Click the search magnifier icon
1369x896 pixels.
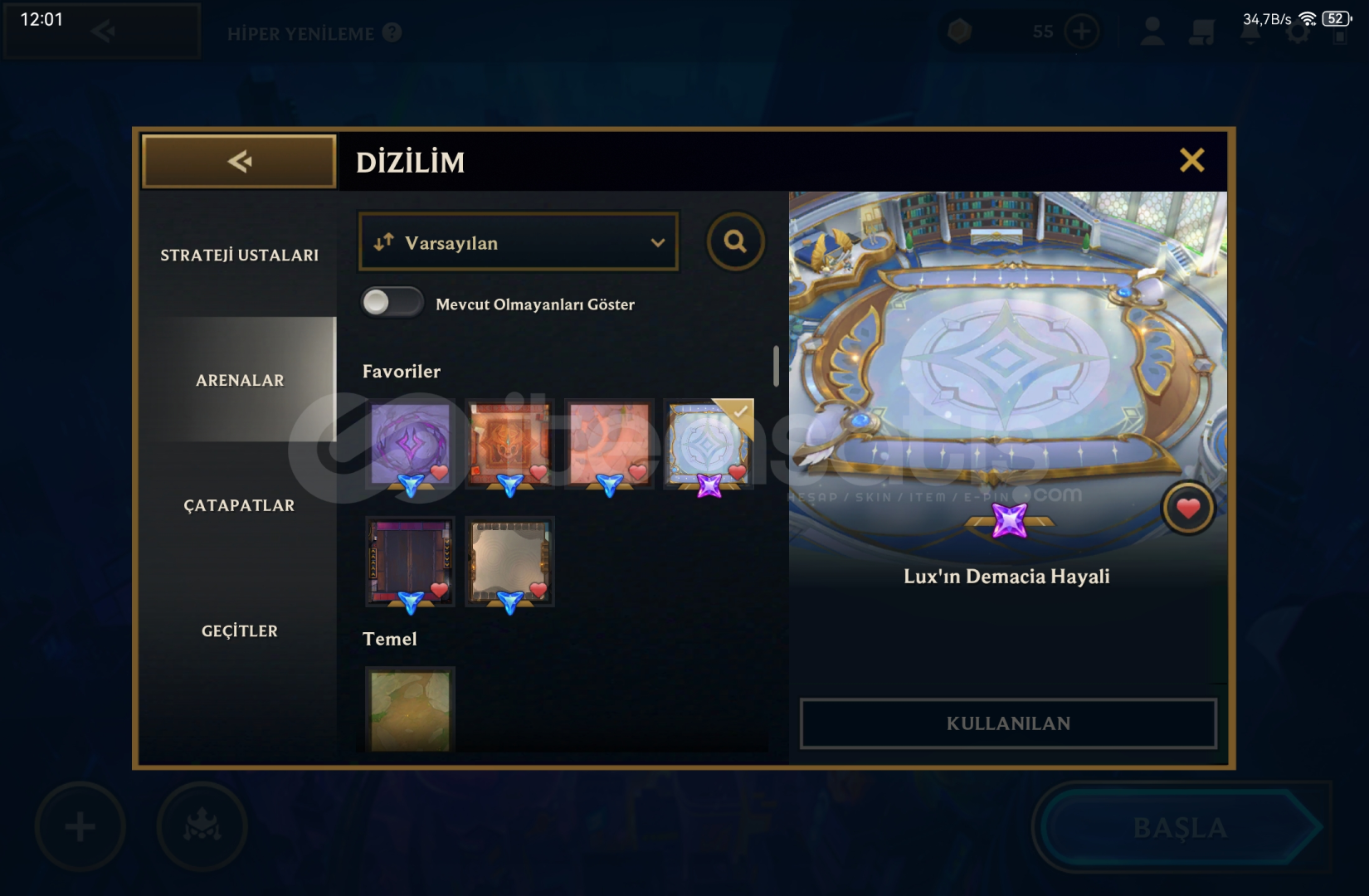click(x=735, y=241)
